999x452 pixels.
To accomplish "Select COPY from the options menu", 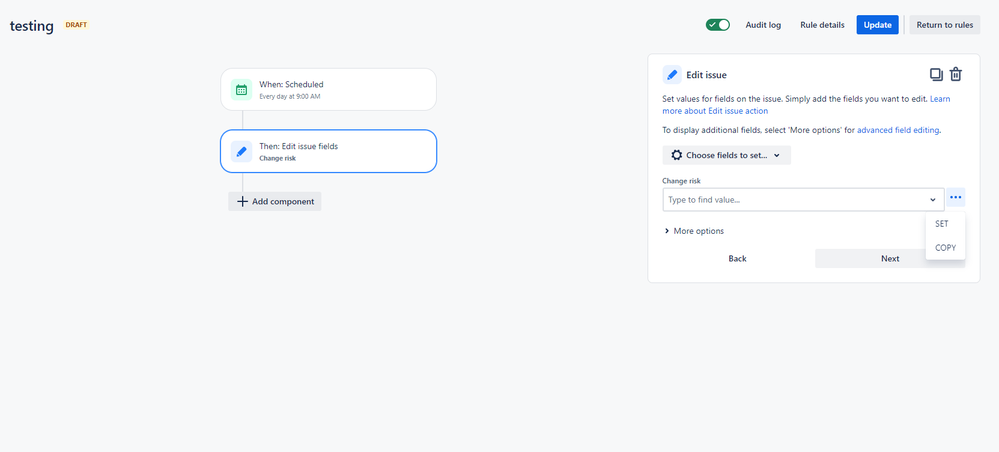I will point(945,247).
